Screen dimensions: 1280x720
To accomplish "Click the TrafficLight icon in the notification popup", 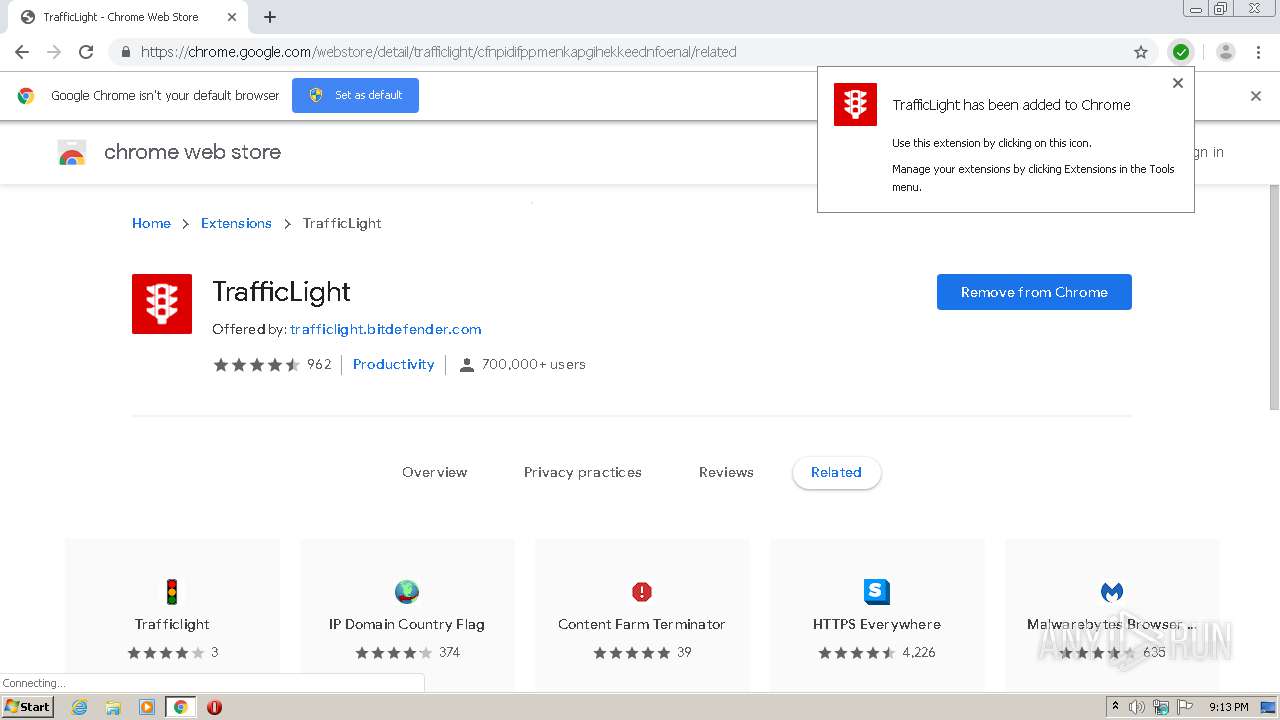I will click(855, 105).
